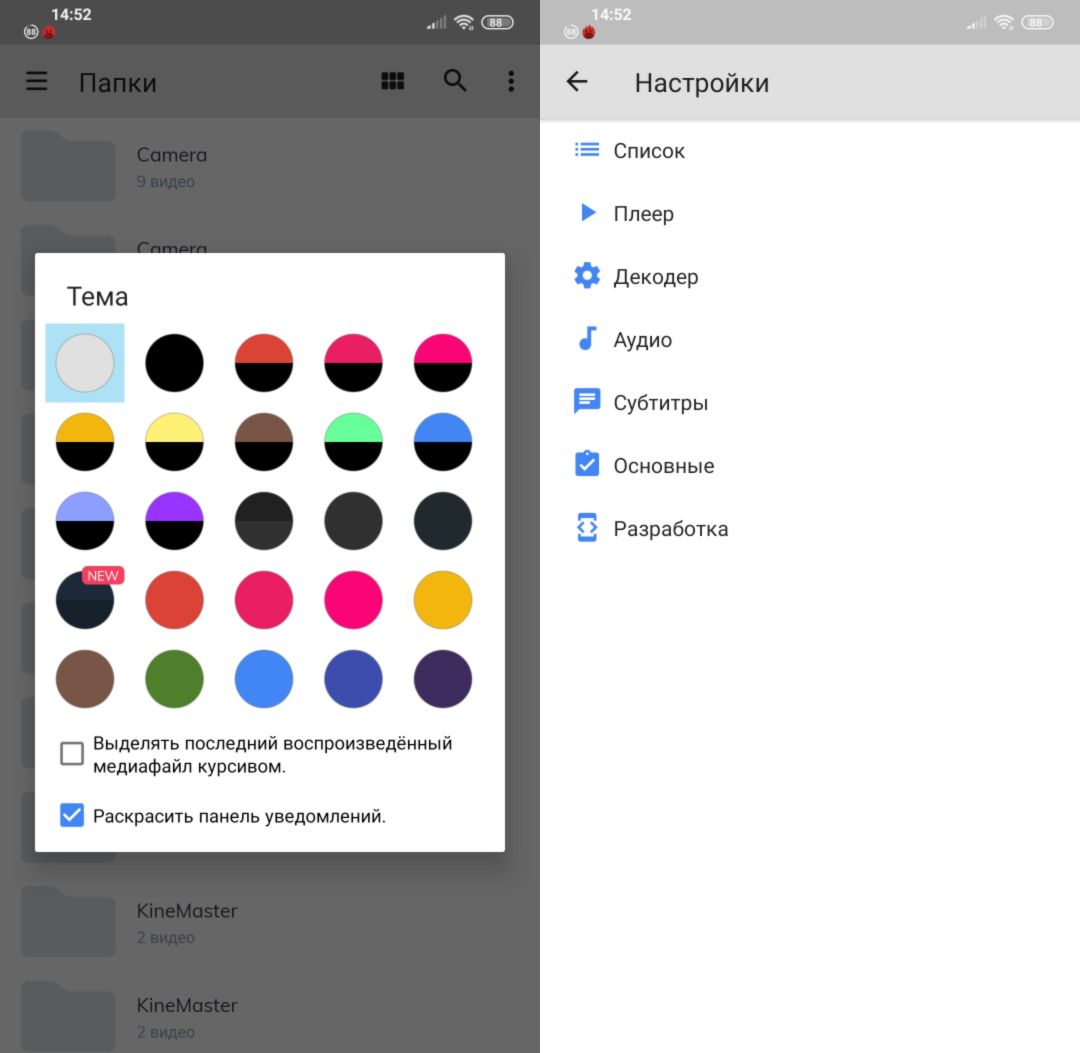Switch to grid view icon
This screenshot has height=1053, width=1080.
pyautogui.click(x=393, y=81)
